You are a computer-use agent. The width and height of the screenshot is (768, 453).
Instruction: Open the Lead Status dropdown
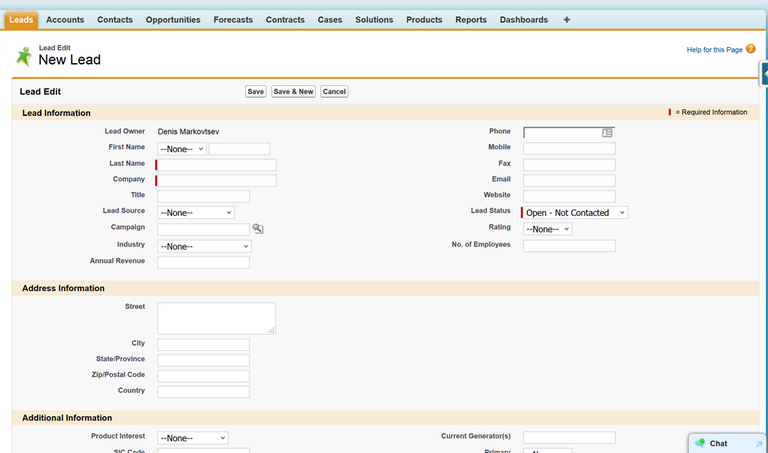click(x=575, y=213)
